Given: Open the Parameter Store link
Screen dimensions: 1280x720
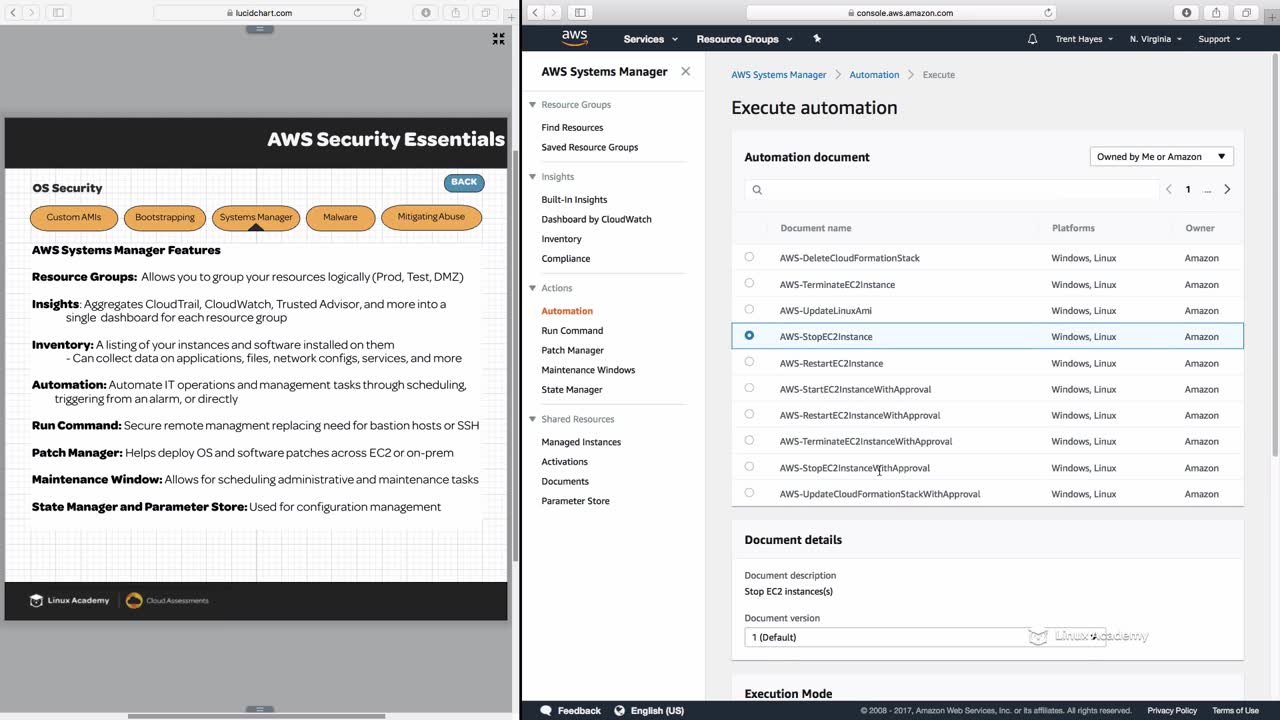Looking at the screenshot, I should (x=575, y=501).
